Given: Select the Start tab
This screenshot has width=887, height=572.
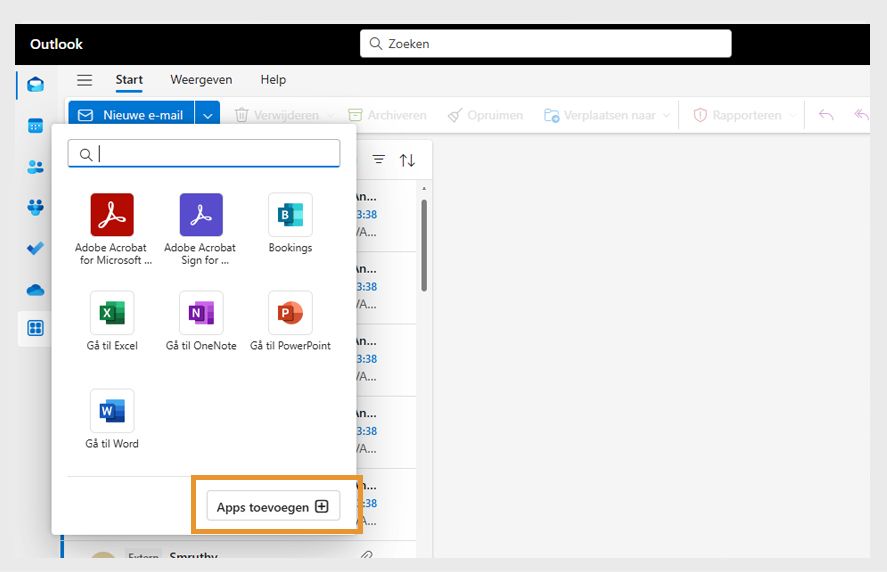Looking at the screenshot, I should click(129, 80).
